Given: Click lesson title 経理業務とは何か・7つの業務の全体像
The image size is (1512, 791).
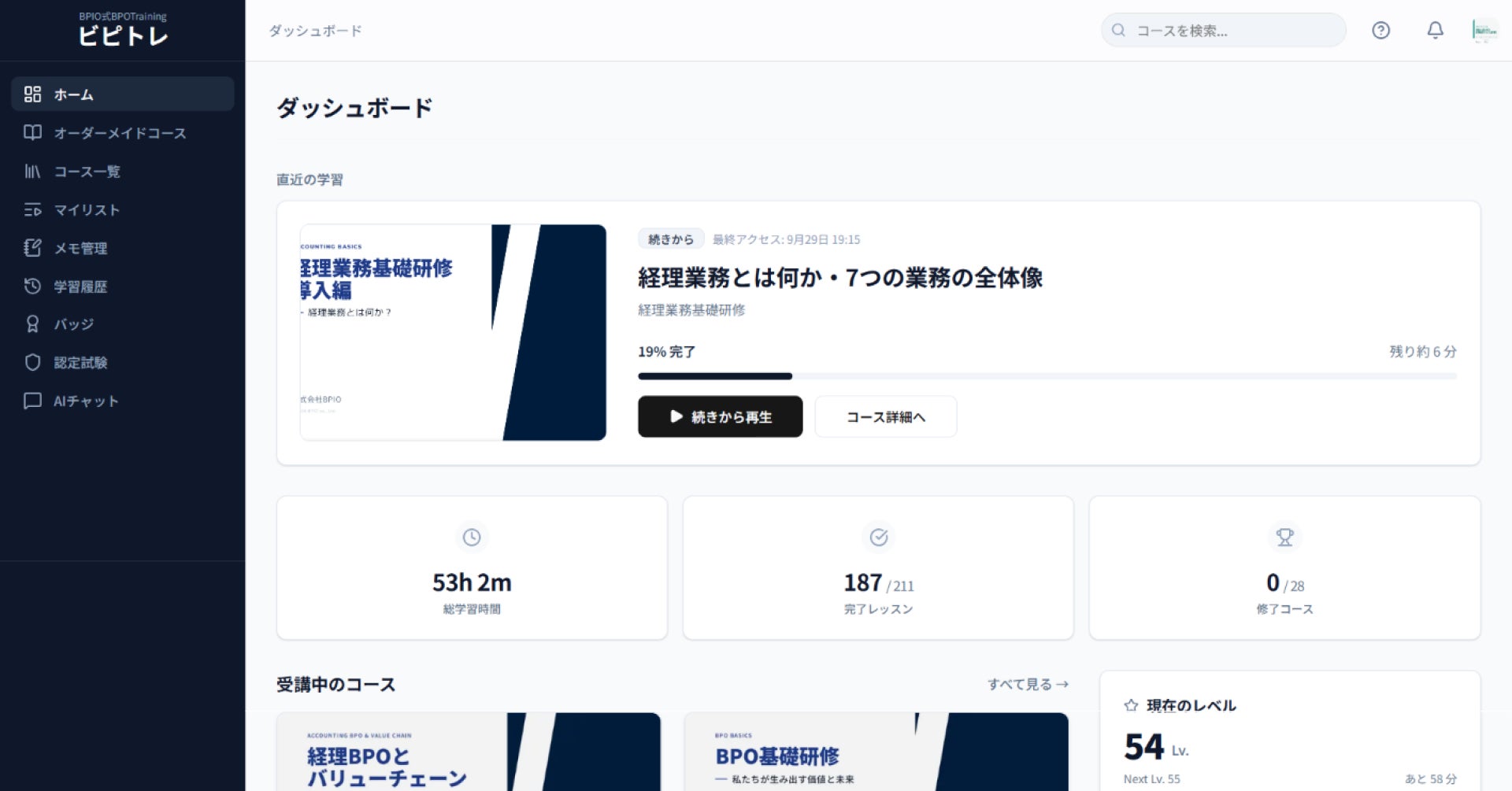Looking at the screenshot, I should click(x=840, y=278).
